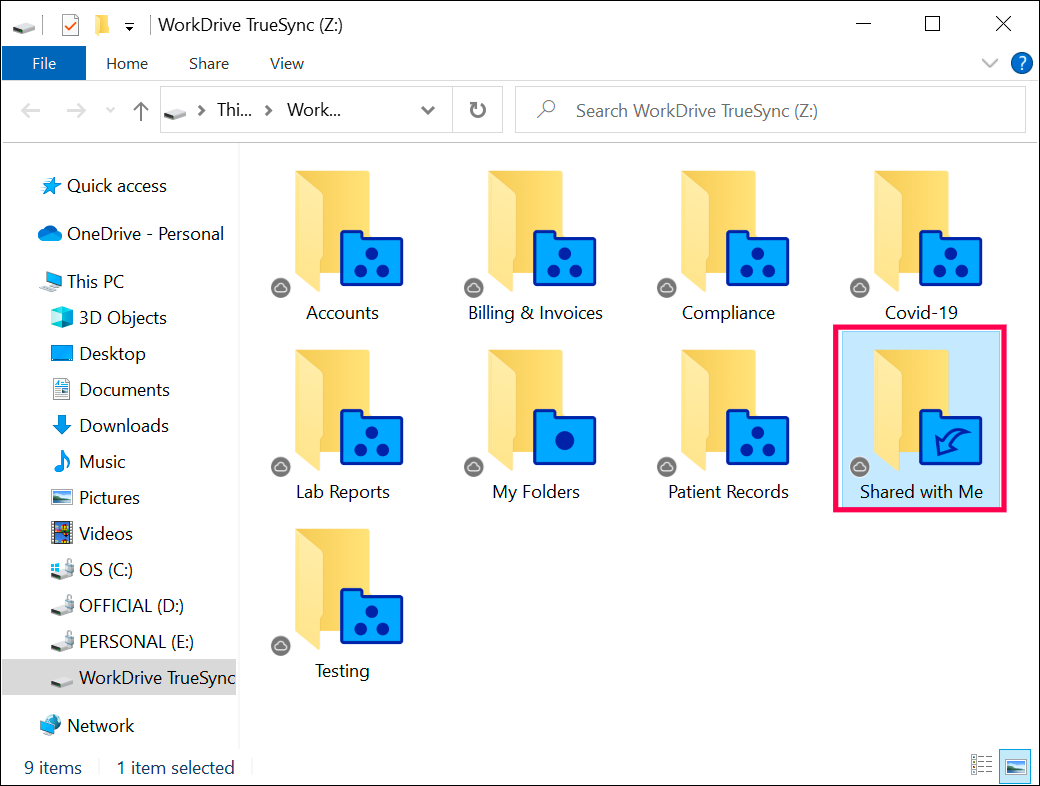
Task: Open the My Folders folder icon
Action: (x=542, y=409)
